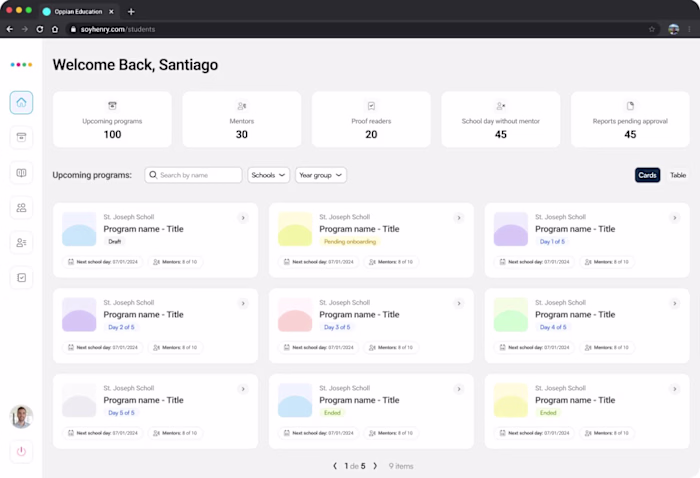Click the Draft status badge
Screen dimensions: 700x478
(114, 241)
